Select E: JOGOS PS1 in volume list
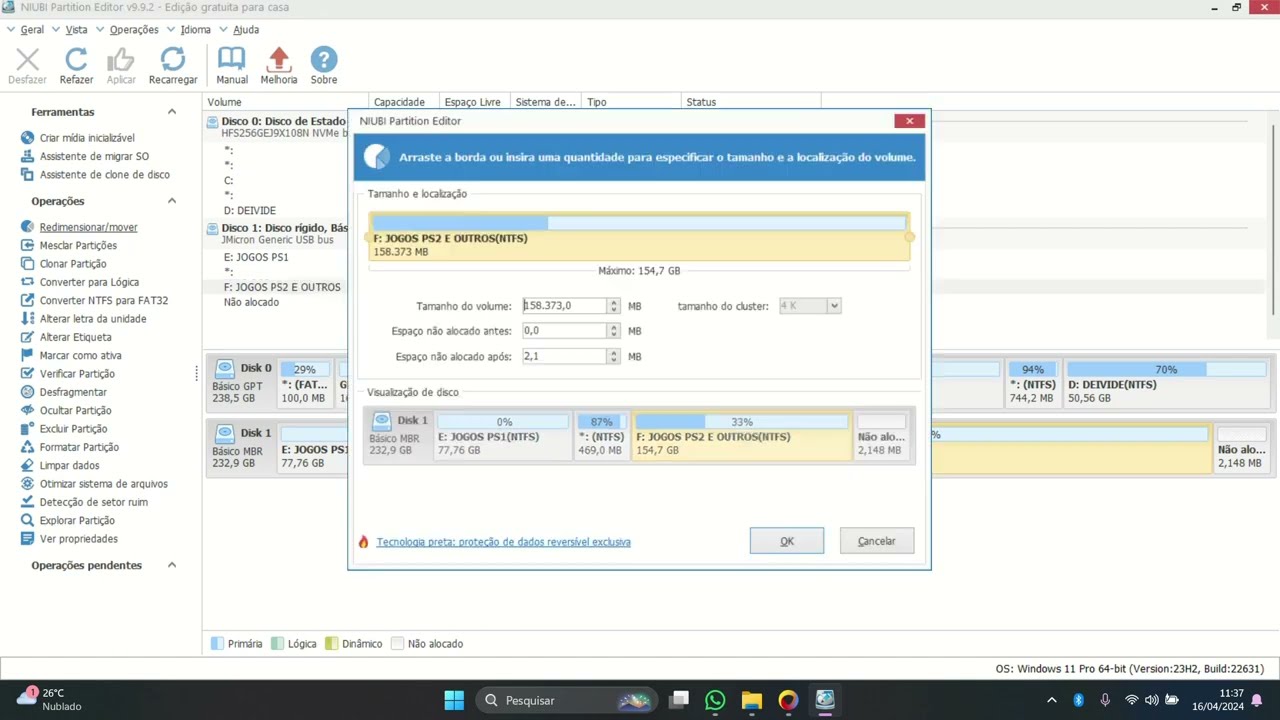 point(256,257)
